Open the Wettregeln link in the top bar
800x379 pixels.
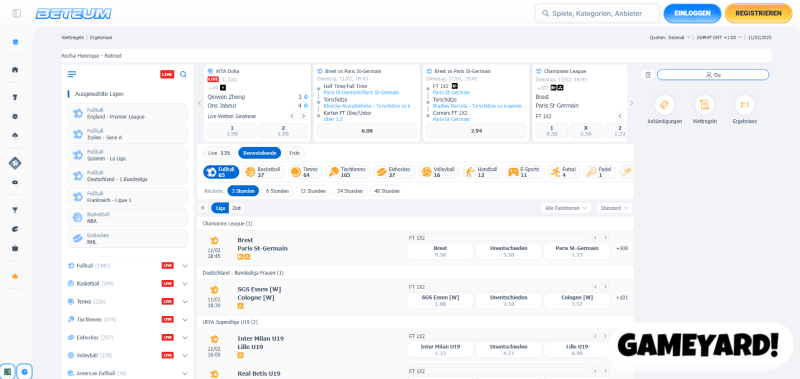click(73, 37)
